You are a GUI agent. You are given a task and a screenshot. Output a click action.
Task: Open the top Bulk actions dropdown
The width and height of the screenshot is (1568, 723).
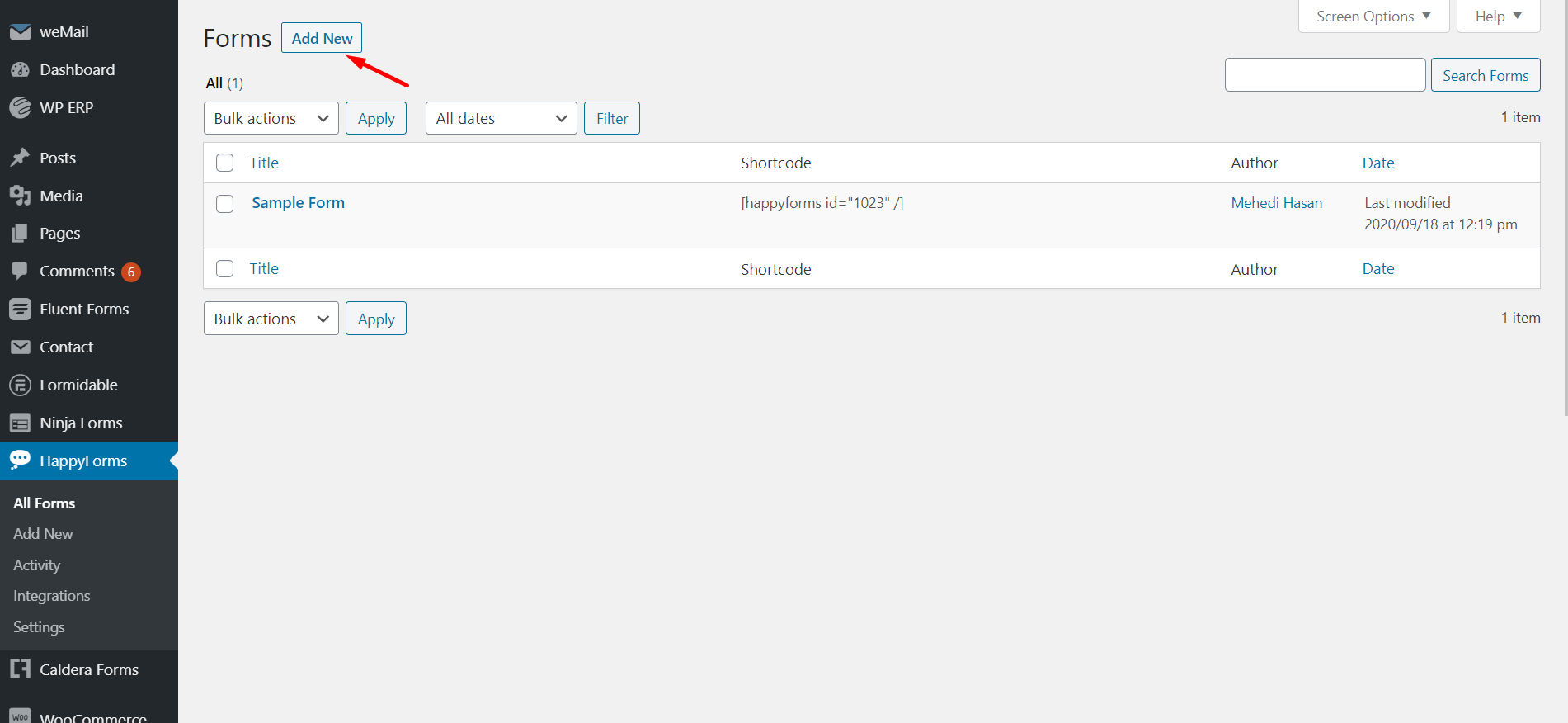tap(271, 119)
